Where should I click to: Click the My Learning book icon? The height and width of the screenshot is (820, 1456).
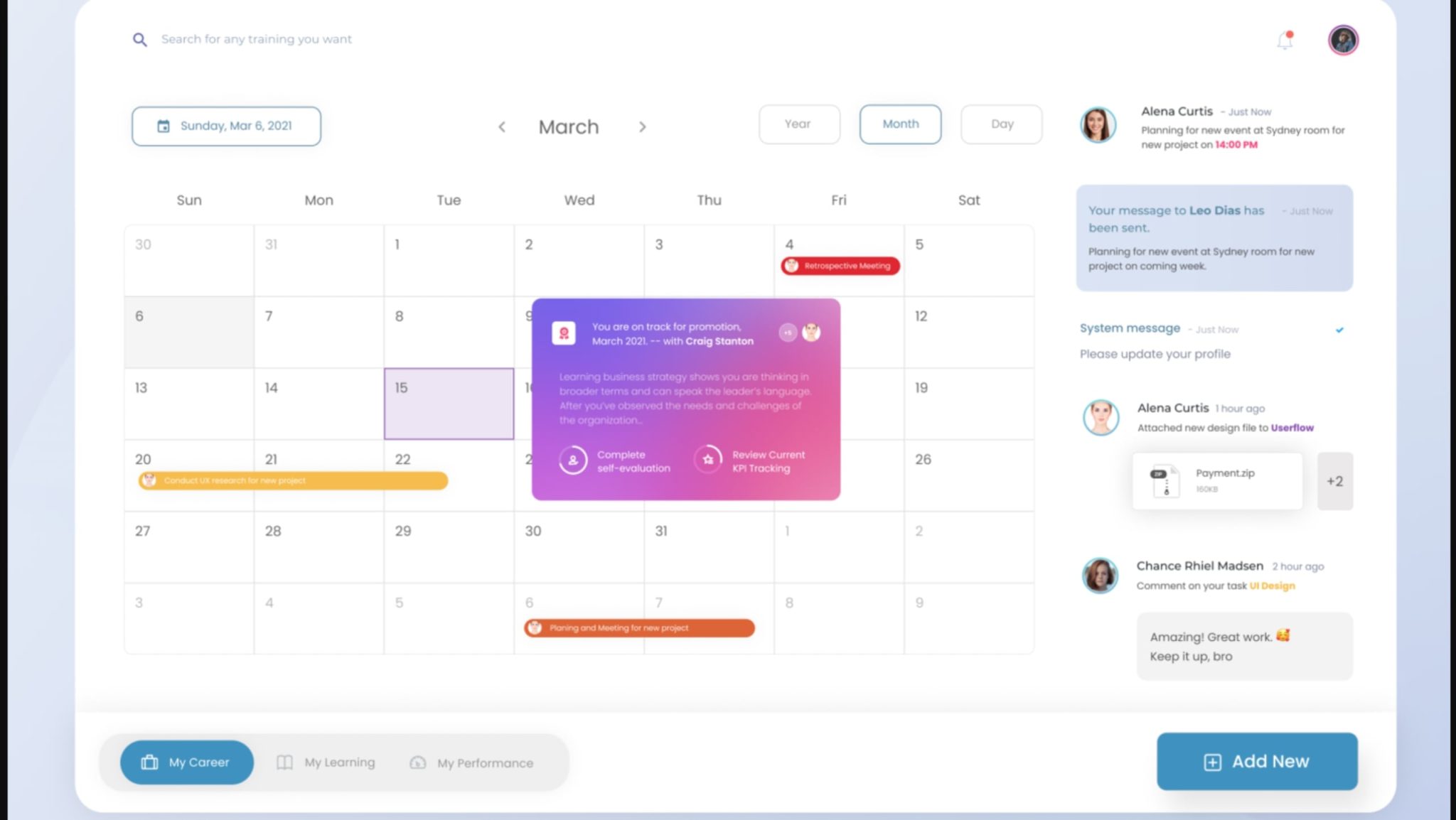(284, 762)
